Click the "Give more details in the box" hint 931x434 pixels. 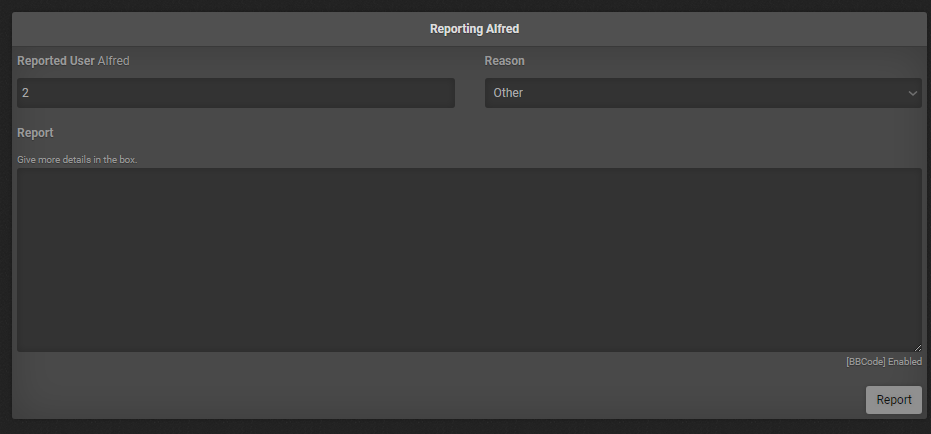(77, 160)
